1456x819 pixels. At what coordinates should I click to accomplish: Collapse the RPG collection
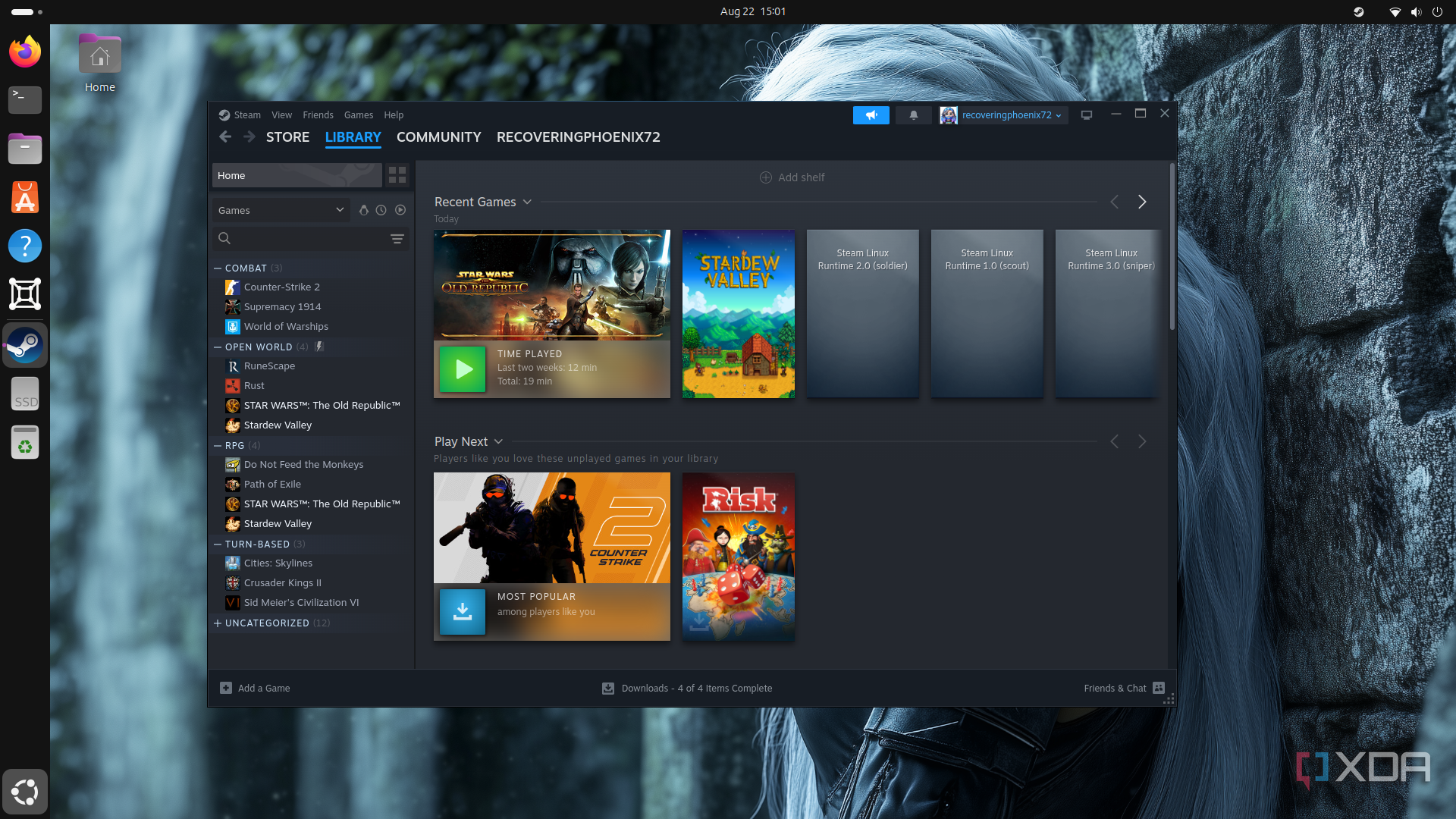(x=218, y=446)
